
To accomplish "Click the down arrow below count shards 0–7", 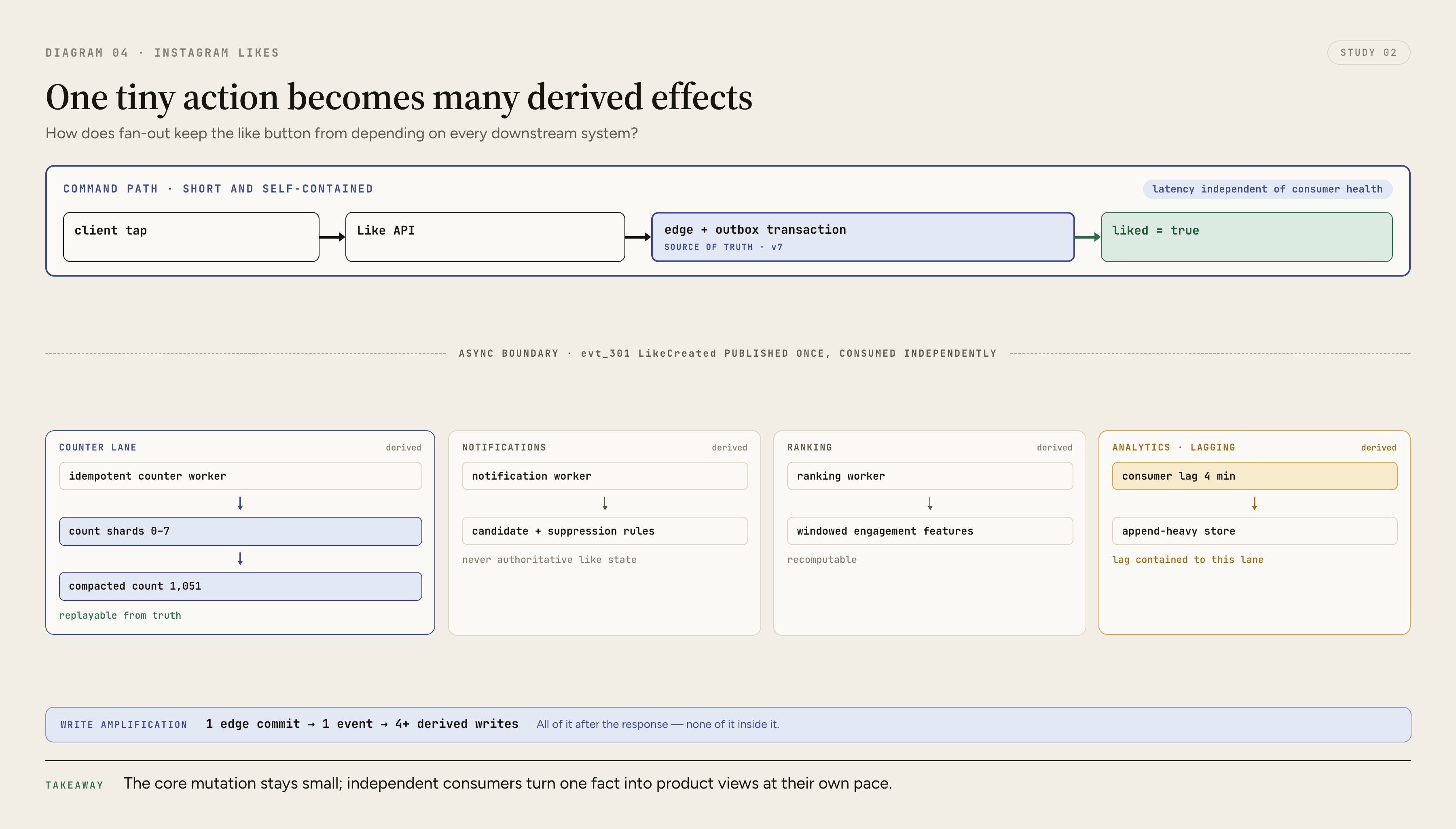I will [240, 558].
